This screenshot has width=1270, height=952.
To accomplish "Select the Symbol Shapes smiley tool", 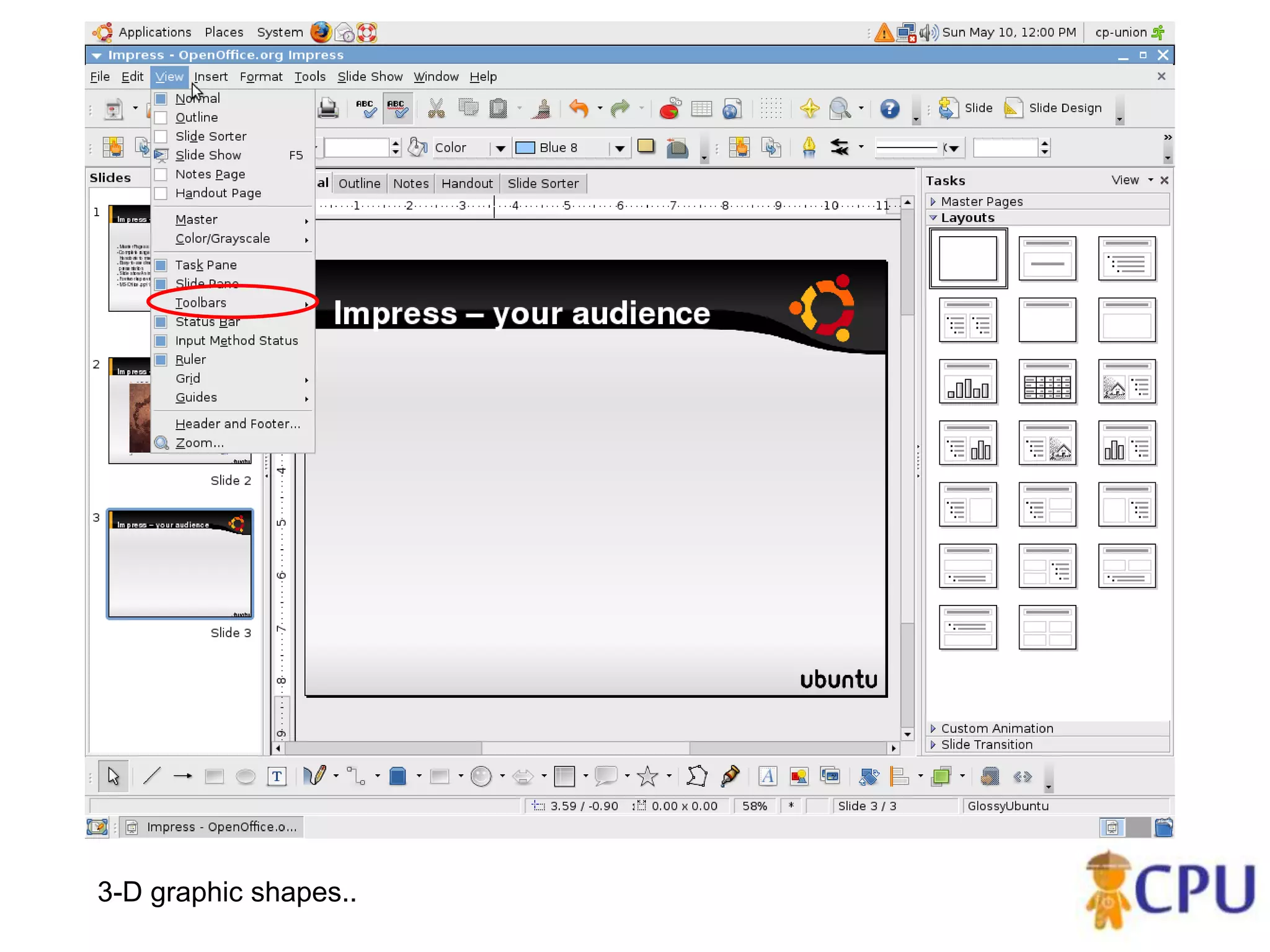I will [x=481, y=776].
